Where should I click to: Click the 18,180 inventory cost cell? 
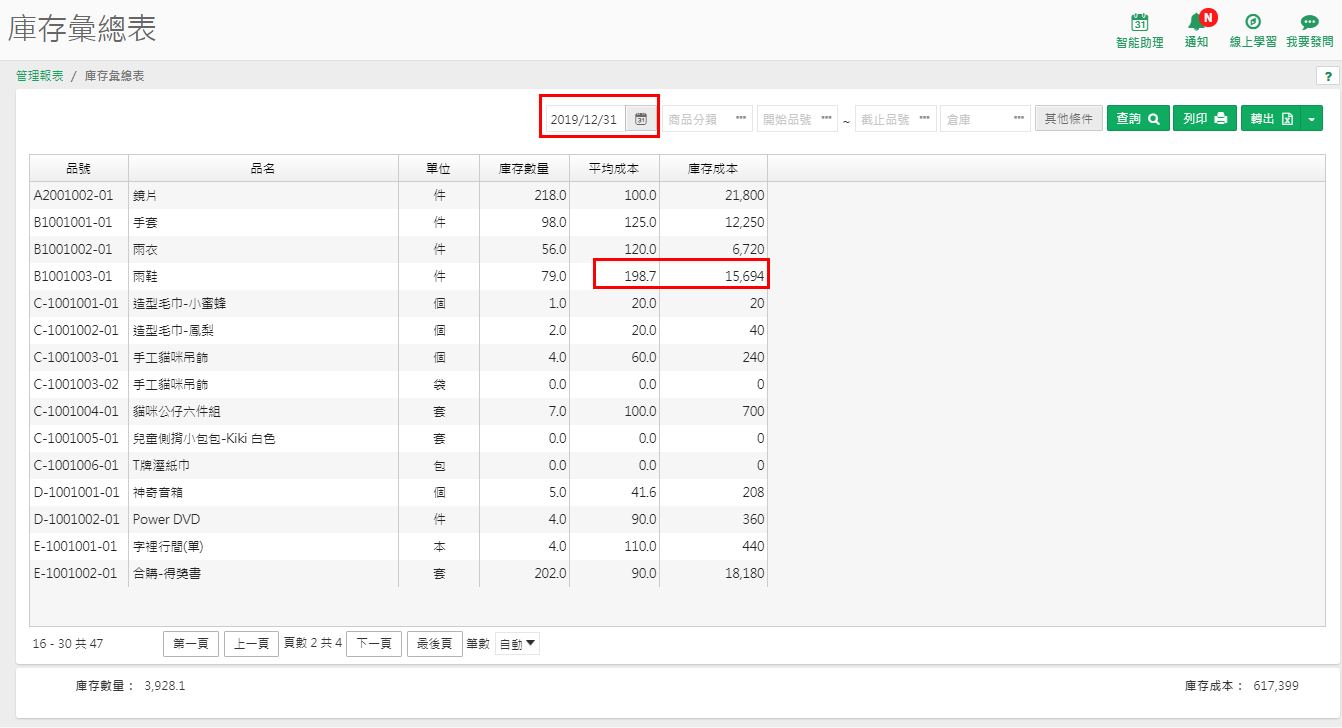(x=713, y=573)
